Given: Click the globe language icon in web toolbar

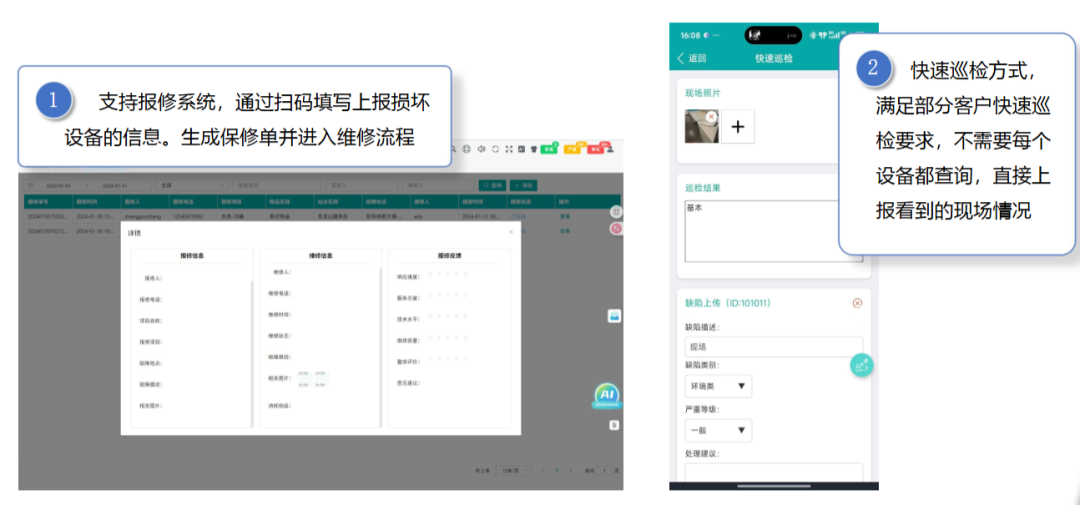Looking at the screenshot, I should point(466,149).
